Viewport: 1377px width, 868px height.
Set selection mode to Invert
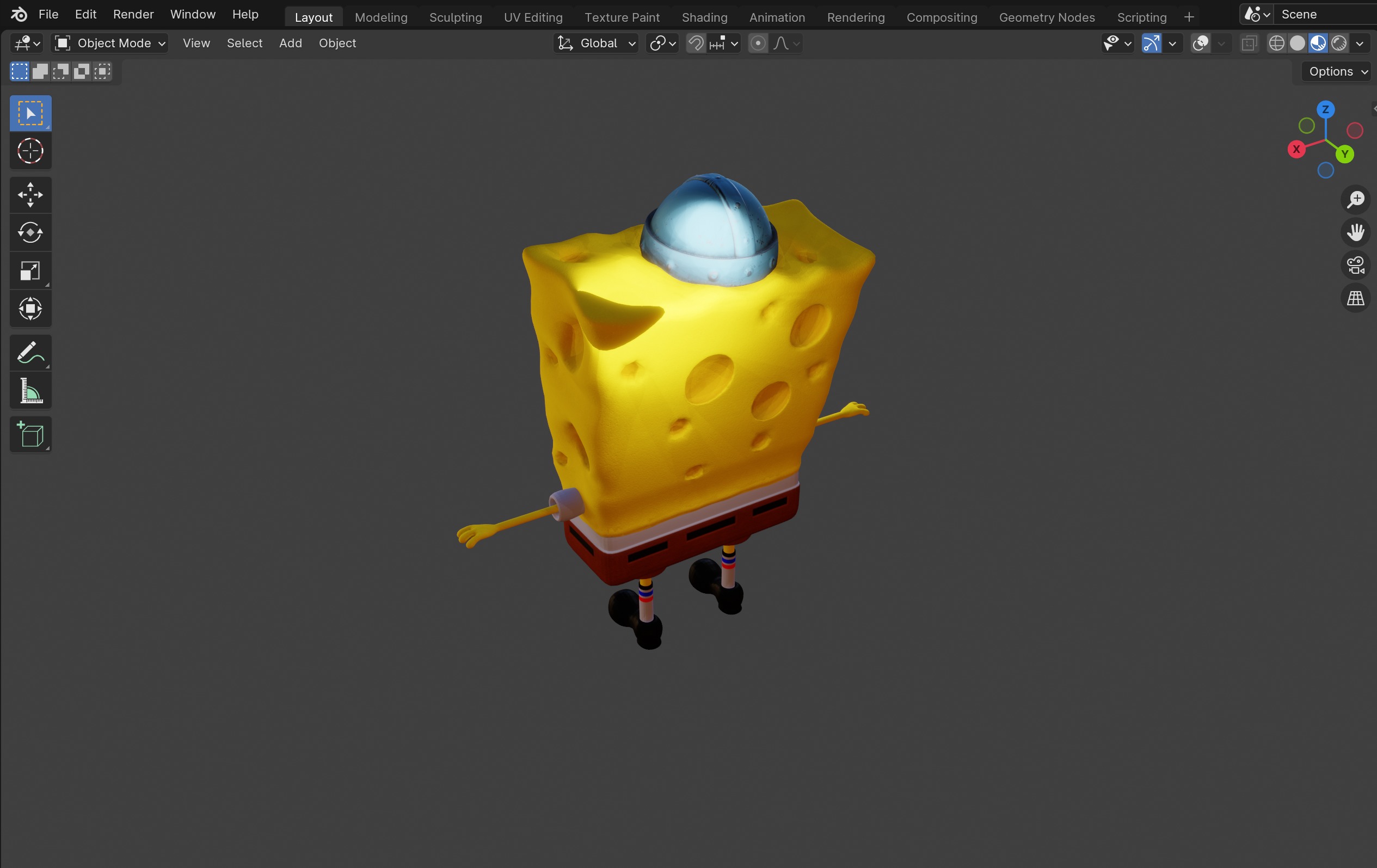81,71
